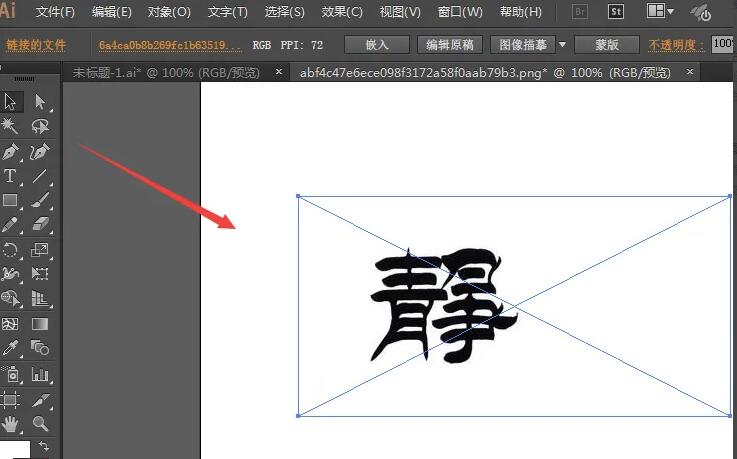
Task: Expand the 图像描摹 preset dropdown arrow
Action: coord(562,45)
